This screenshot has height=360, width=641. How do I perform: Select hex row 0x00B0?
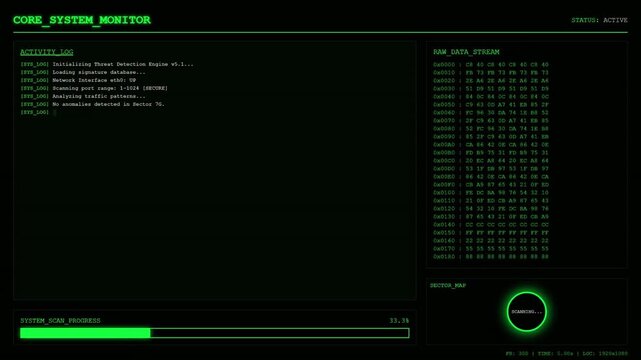click(x=491, y=153)
